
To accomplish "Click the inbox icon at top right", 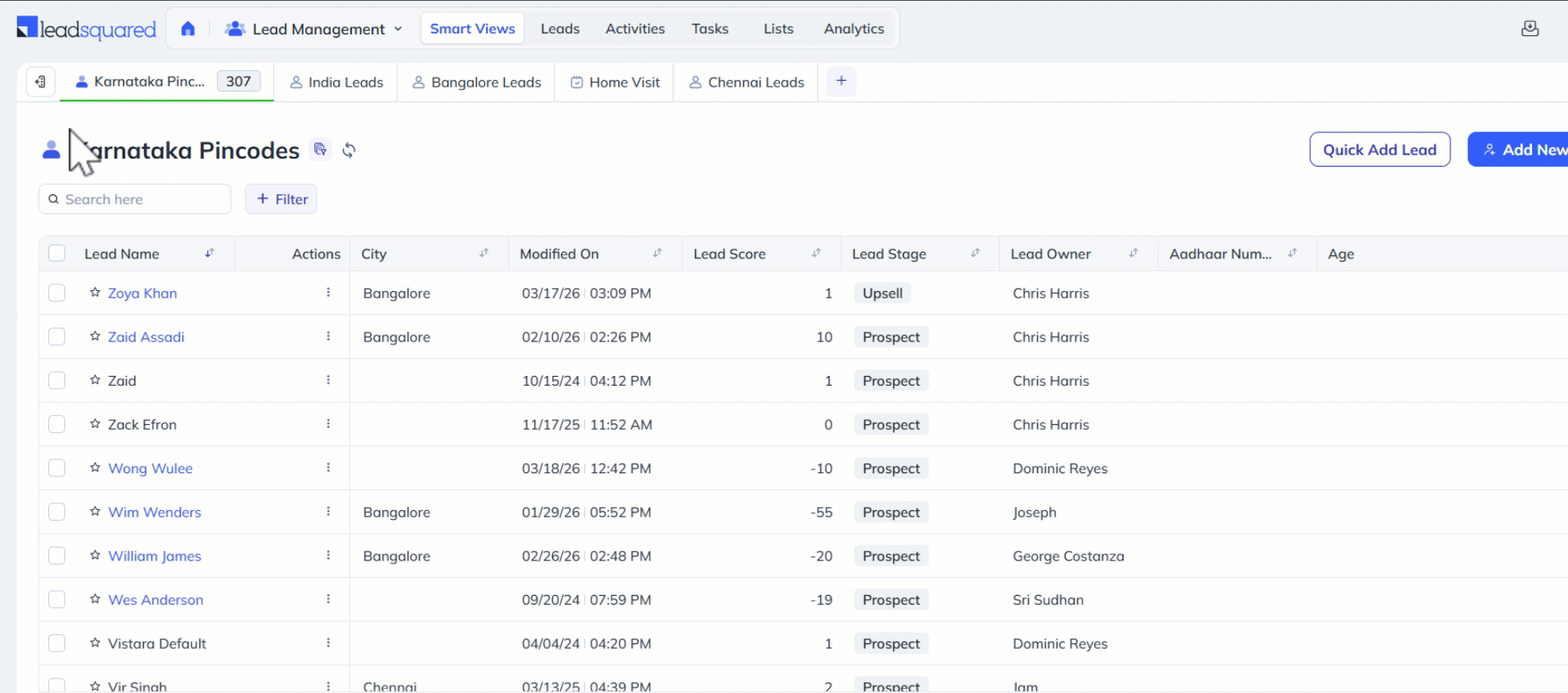I will click(x=1530, y=29).
